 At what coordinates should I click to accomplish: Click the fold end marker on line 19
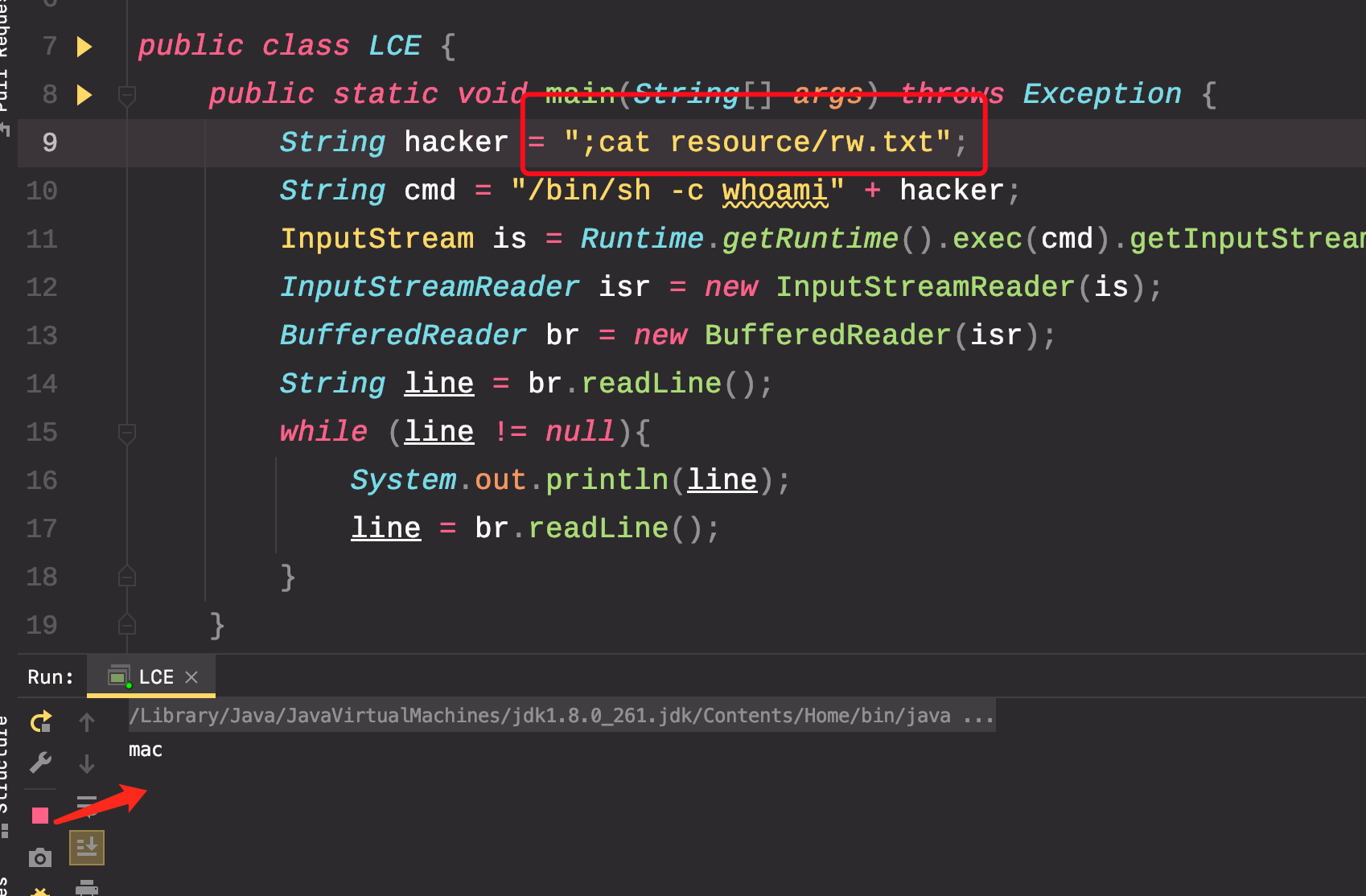point(127,624)
